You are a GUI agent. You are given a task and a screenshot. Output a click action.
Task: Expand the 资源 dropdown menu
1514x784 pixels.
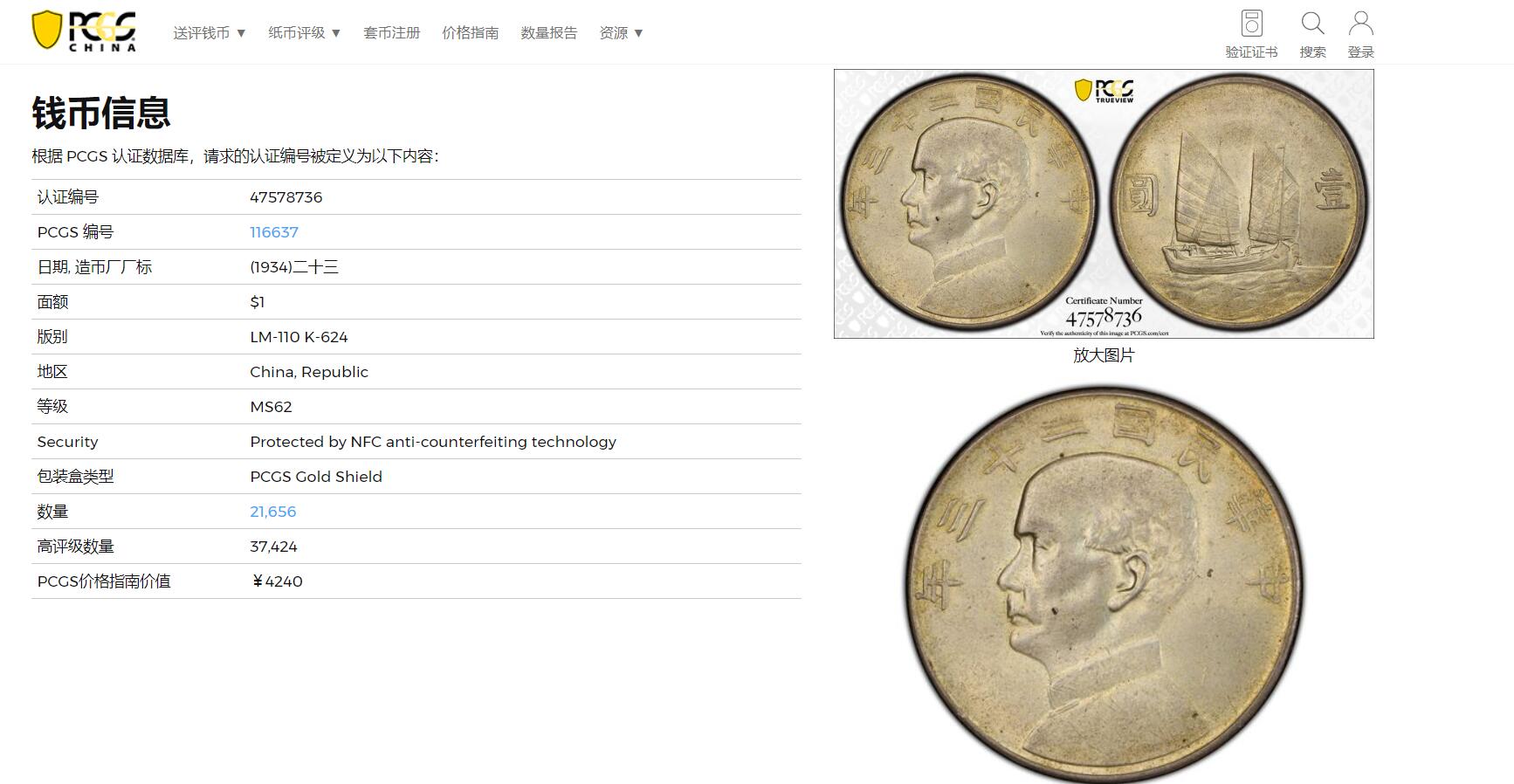(x=621, y=33)
